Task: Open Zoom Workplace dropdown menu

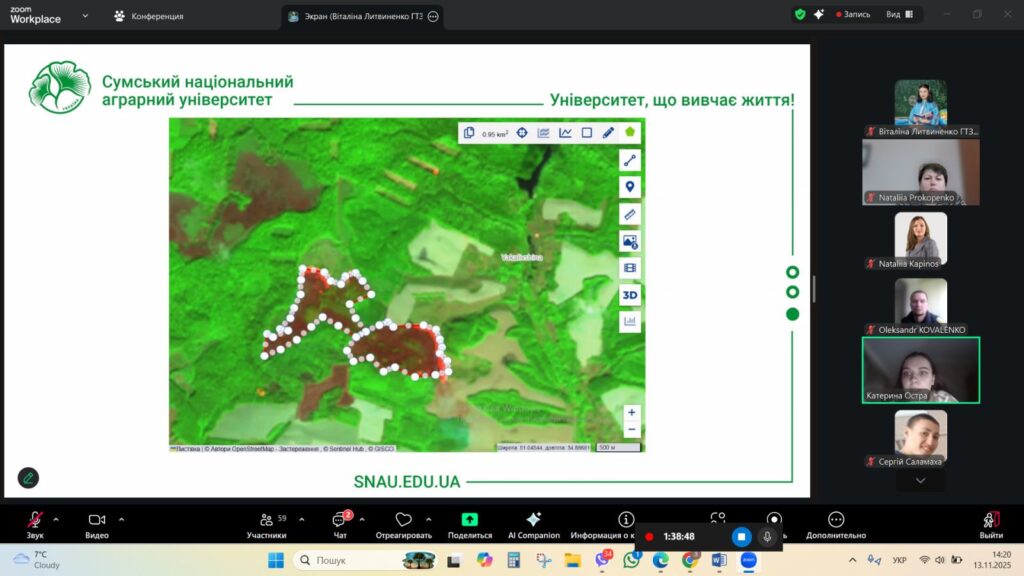Action: point(85,16)
